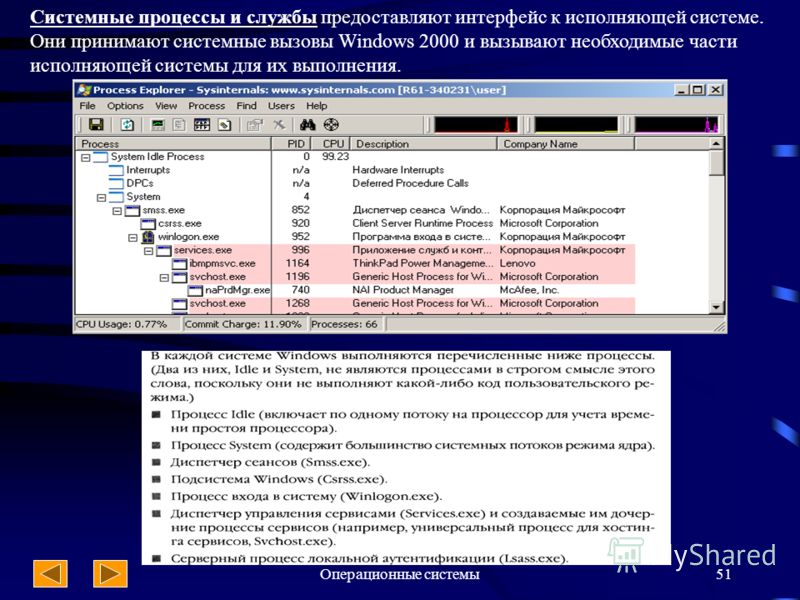Click the 'Lenovo' company name cell
The width and height of the screenshot is (800, 600).
(x=517, y=264)
